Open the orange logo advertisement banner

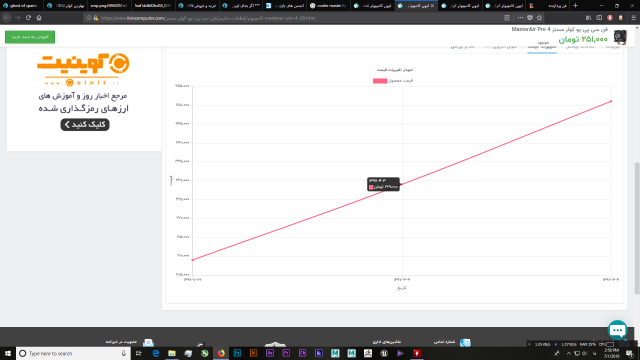(x=83, y=69)
